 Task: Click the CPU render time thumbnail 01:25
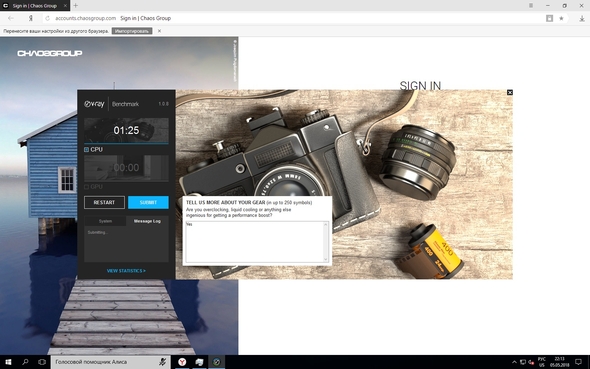126,131
